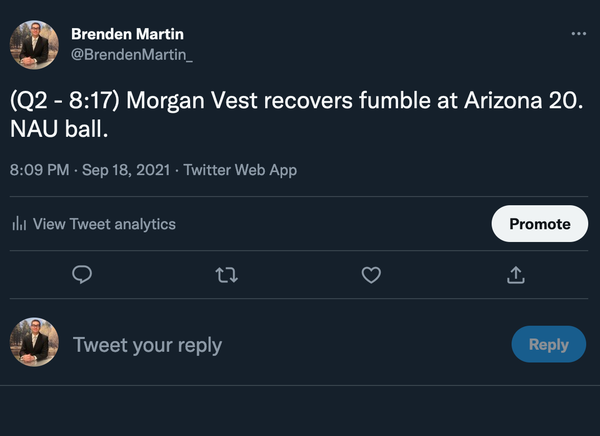The height and width of the screenshot is (436, 600).
Task: Click the analytics bar chart icon
Action: [x=19, y=224]
